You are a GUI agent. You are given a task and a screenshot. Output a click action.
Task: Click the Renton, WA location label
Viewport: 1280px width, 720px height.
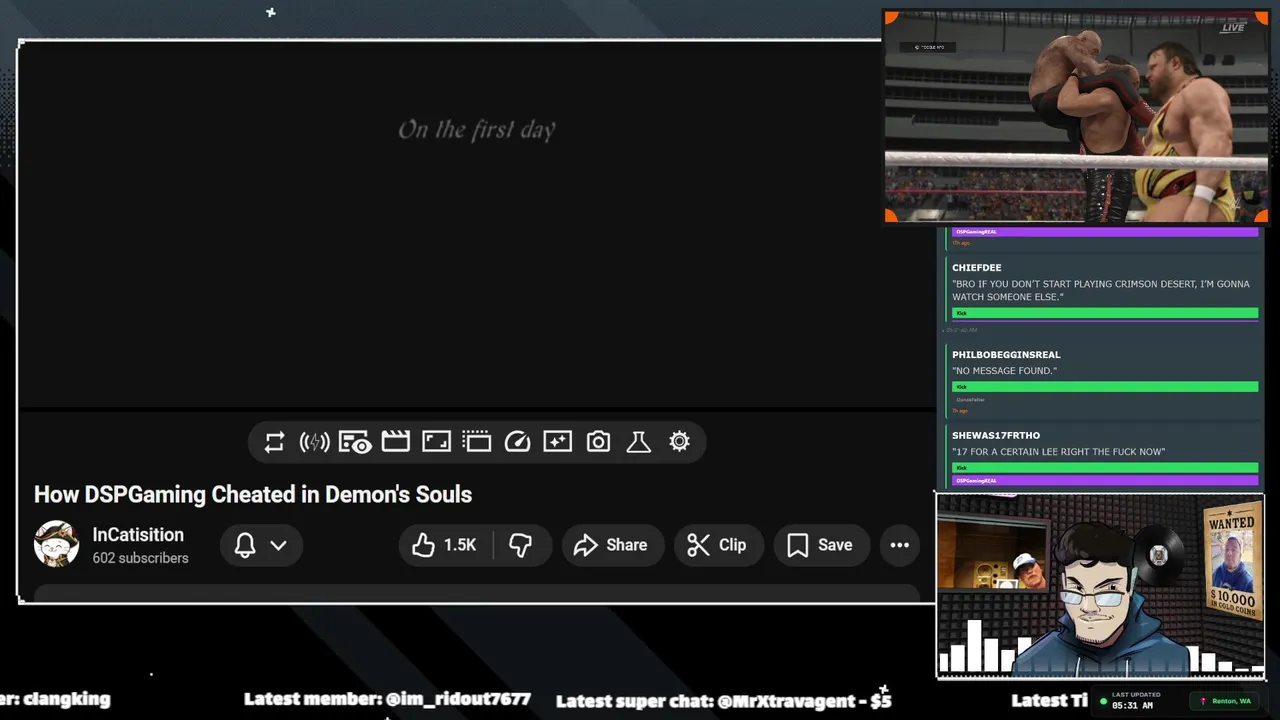(x=1230, y=701)
